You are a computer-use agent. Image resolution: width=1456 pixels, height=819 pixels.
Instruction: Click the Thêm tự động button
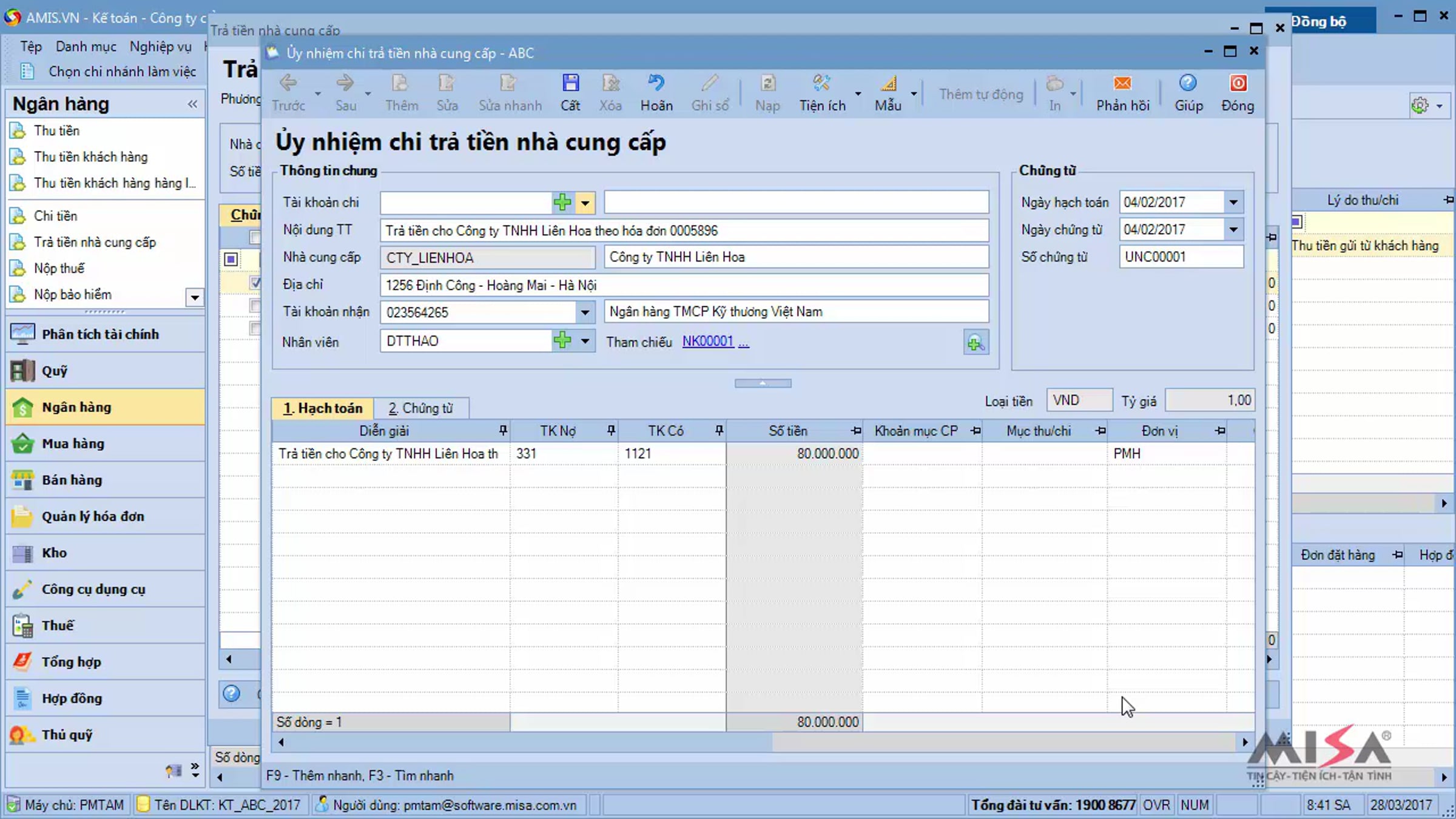tap(981, 94)
